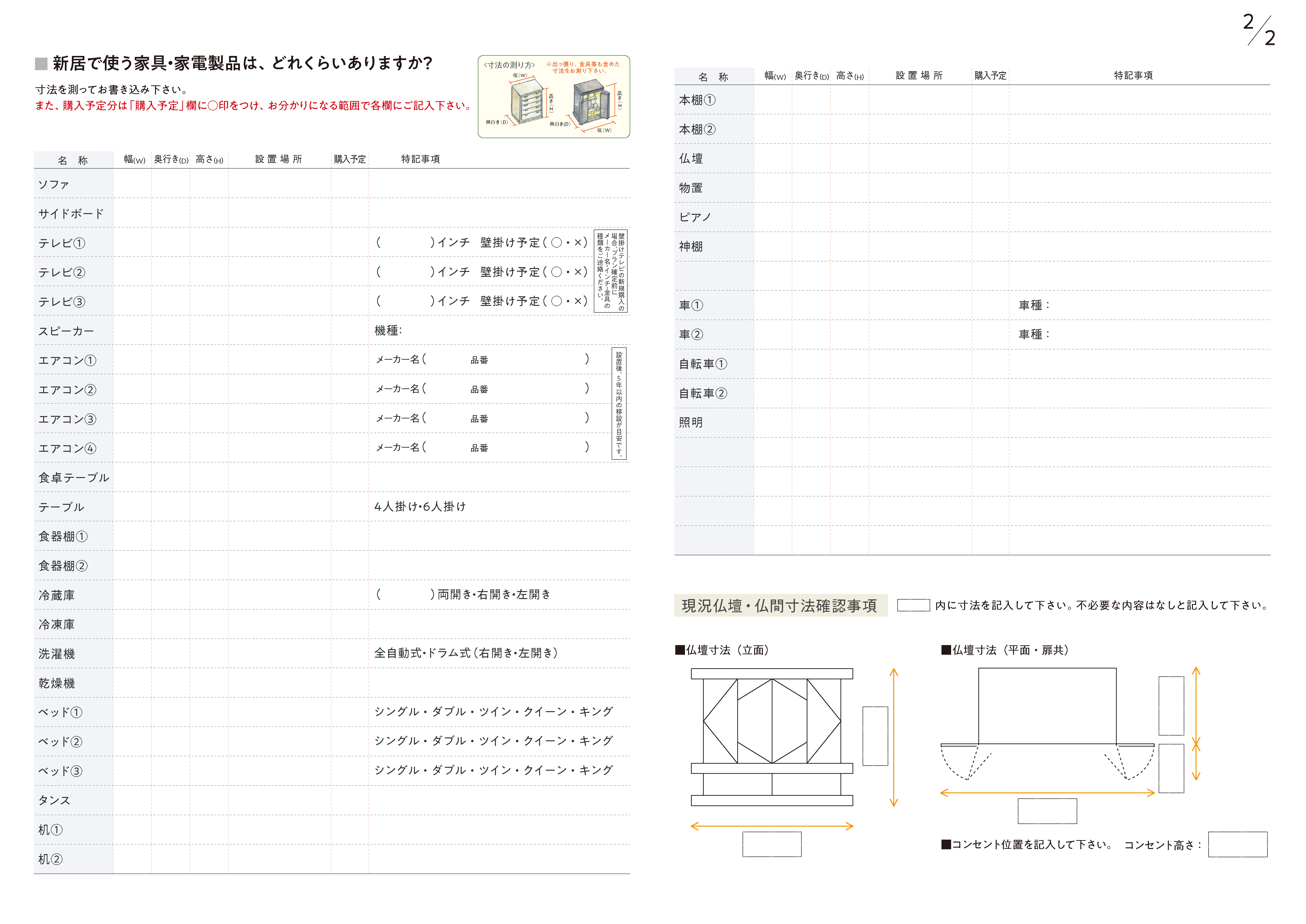Click the 本棚② row label
The height and width of the screenshot is (924, 1306).
click(697, 130)
